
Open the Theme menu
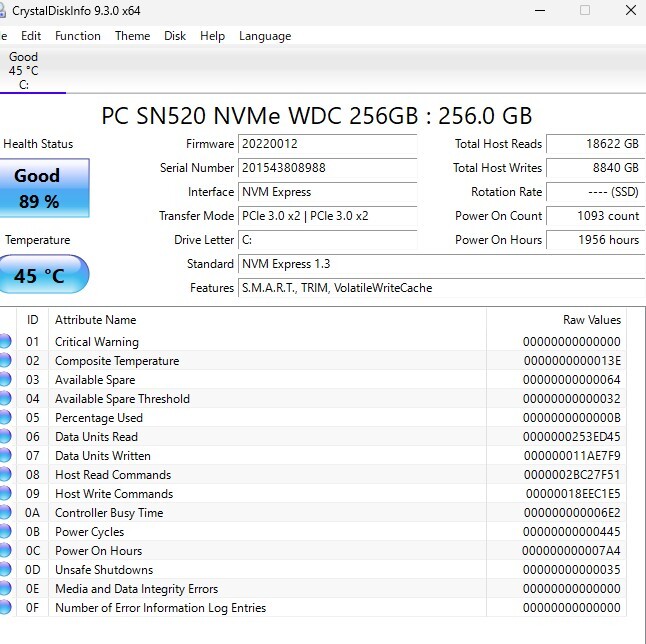pos(132,36)
